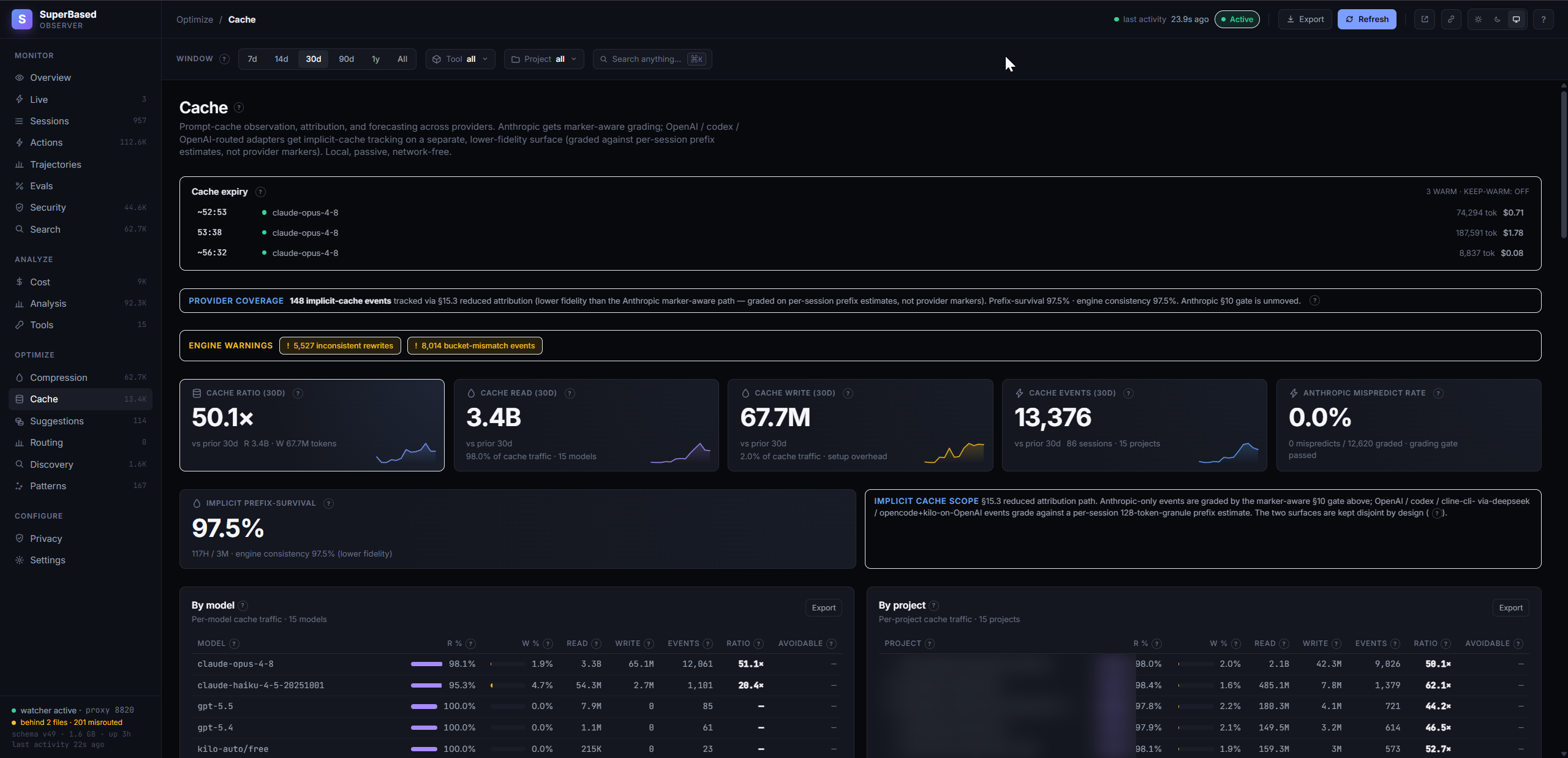Click the claude-opus-4-8 R% bar
Screen dimensions: 1568x758
426,664
